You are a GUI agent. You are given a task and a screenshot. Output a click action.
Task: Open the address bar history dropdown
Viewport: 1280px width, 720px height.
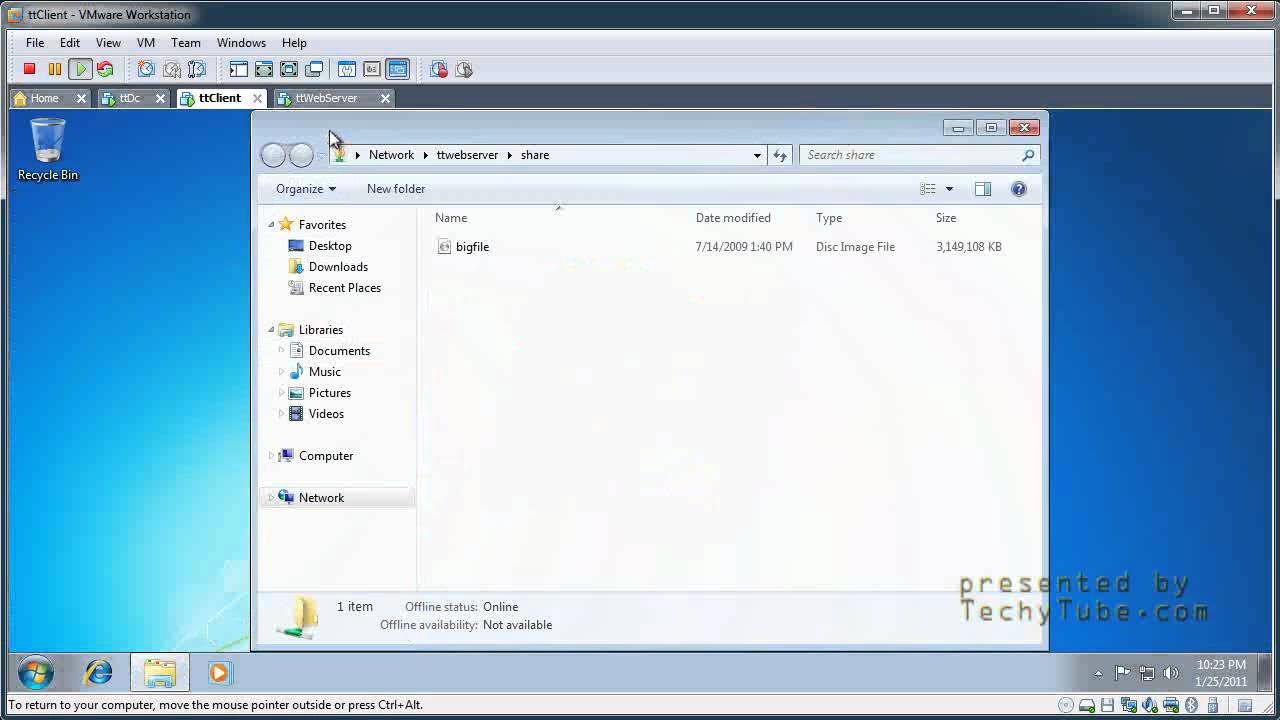pos(757,155)
